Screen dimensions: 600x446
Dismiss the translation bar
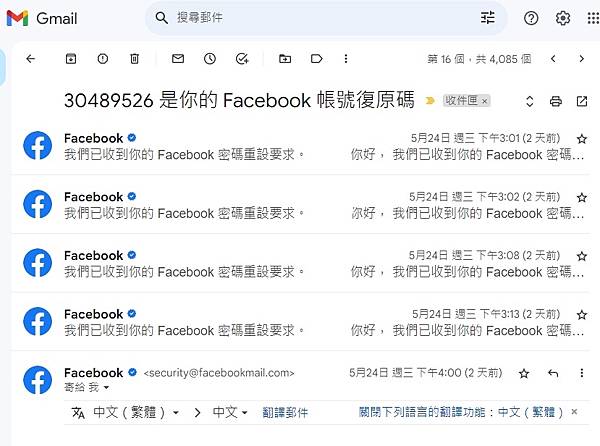[x=574, y=412]
